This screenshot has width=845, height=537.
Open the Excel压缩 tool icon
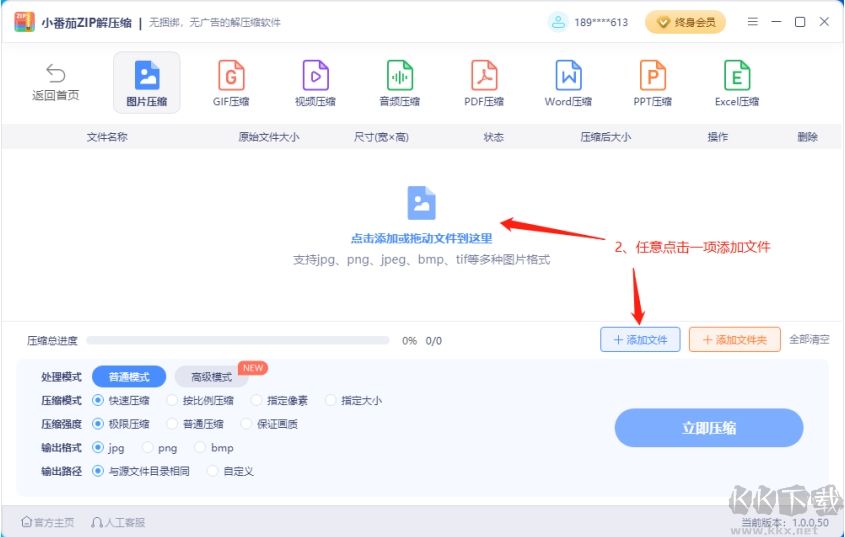point(737,75)
